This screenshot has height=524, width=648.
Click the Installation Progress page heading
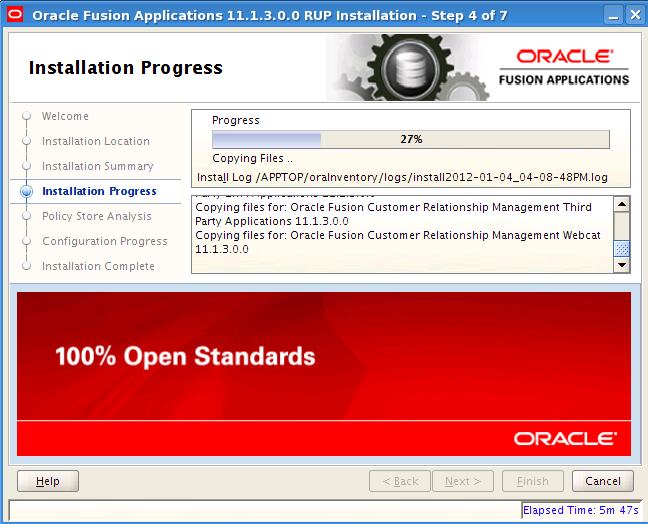[126, 68]
